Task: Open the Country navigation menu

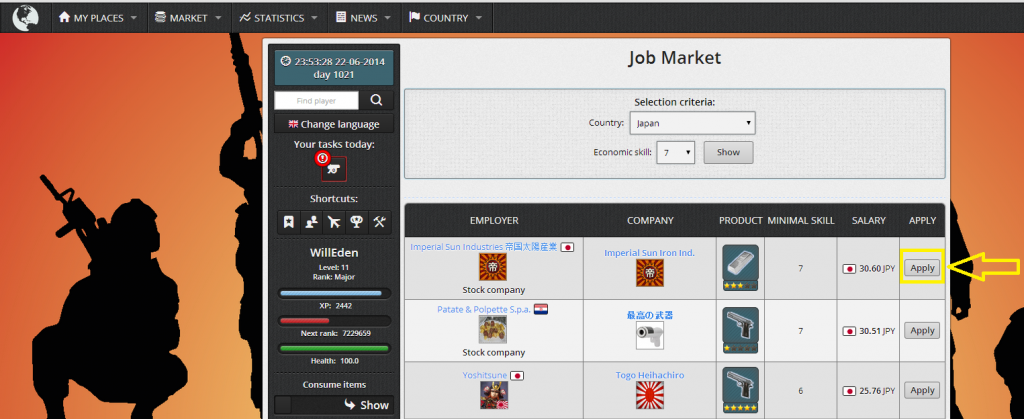Action: coord(444,18)
